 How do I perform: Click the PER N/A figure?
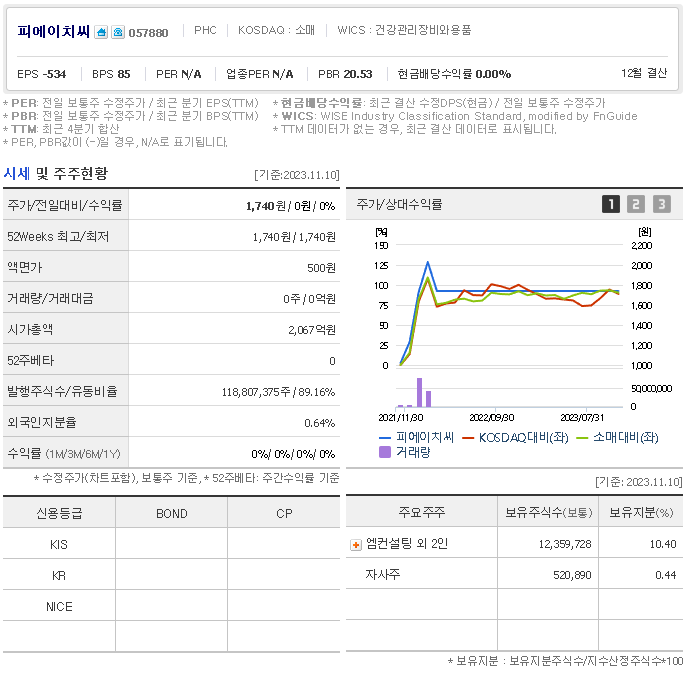pos(179,74)
